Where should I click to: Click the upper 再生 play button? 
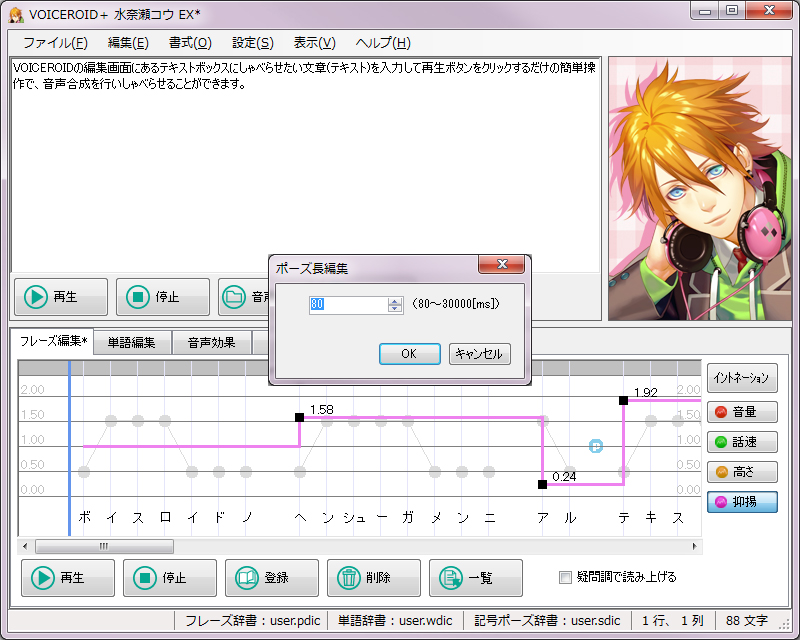click(61, 297)
